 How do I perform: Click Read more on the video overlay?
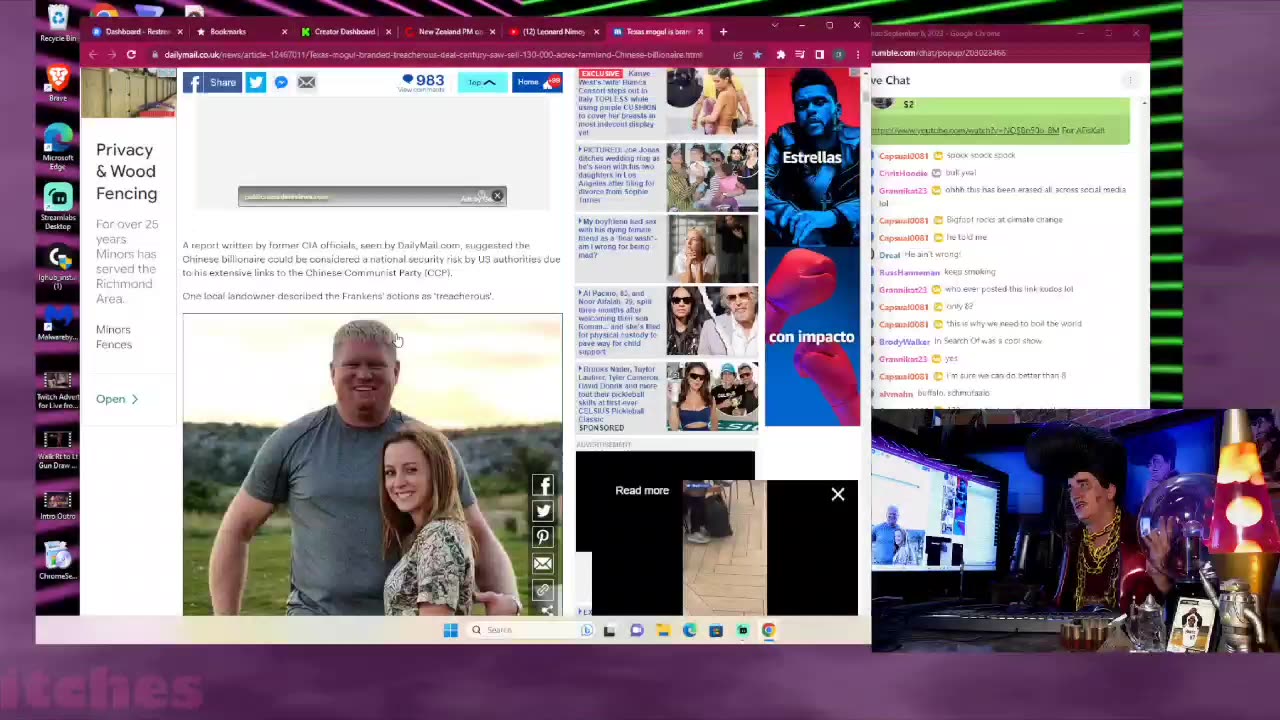(x=642, y=490)
